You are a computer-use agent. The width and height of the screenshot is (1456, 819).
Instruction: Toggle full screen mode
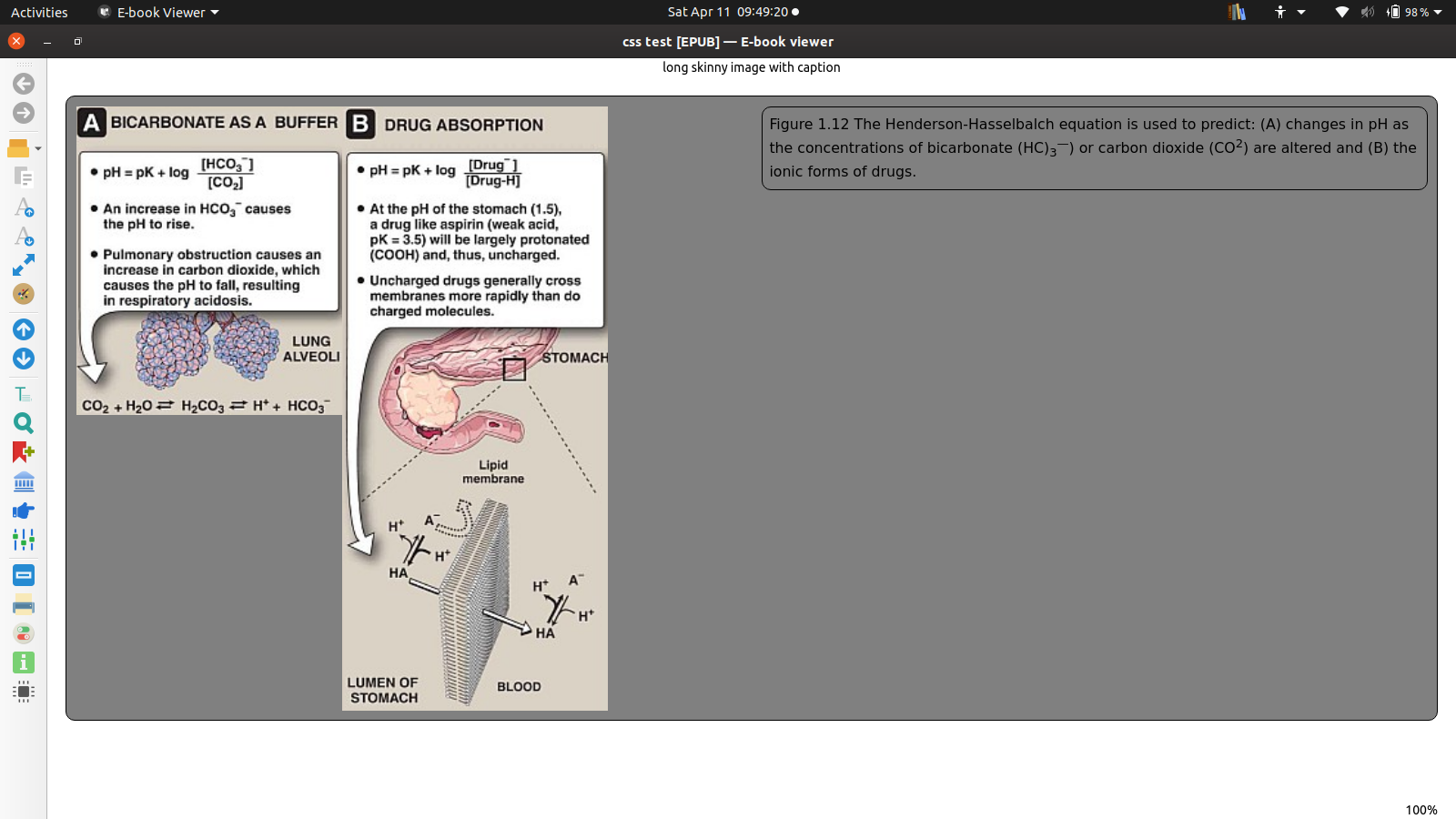coord(24,265)
